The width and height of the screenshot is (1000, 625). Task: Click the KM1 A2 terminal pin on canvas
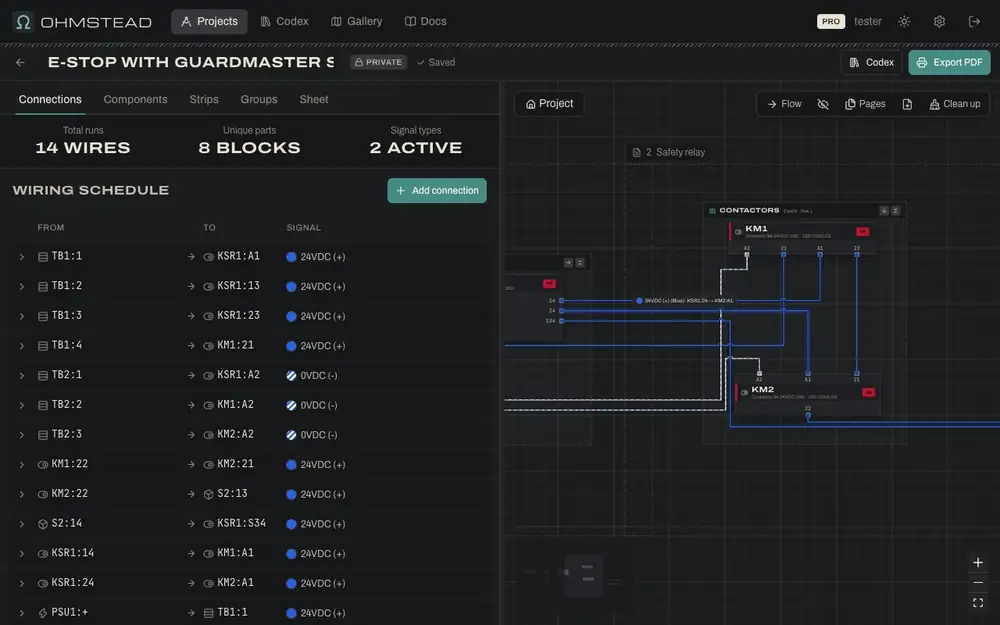point(747,254)
